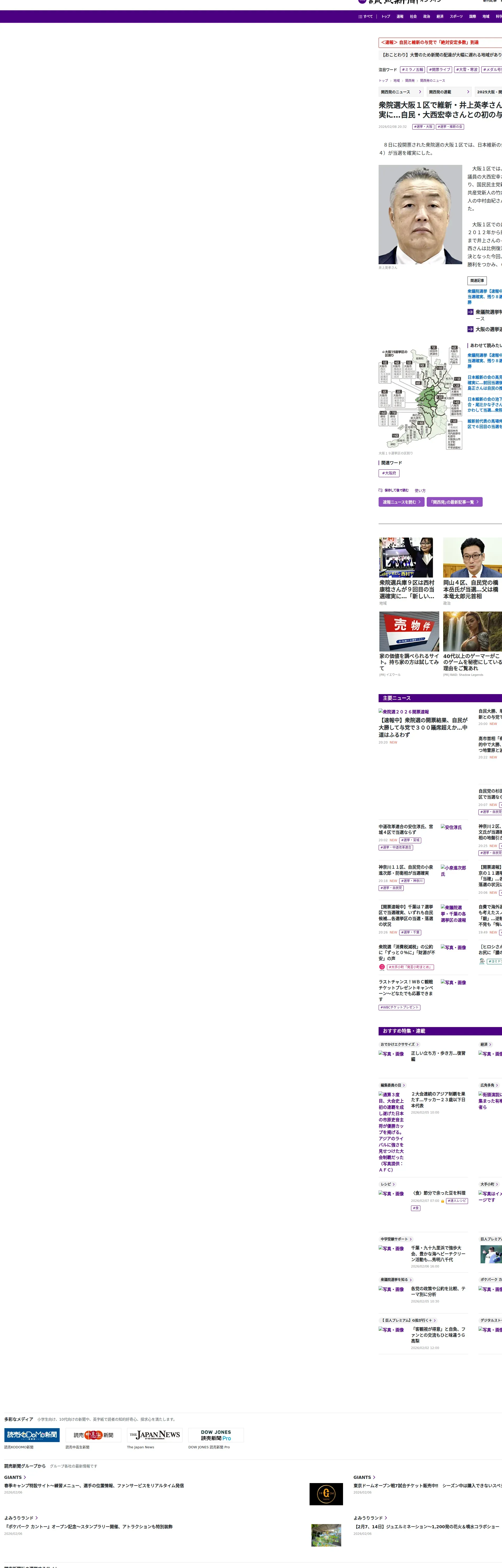Click the article timestamp 2026/02/08 20:32
The height and width of the screenshot is (1568, 502).
click(392, 126)
